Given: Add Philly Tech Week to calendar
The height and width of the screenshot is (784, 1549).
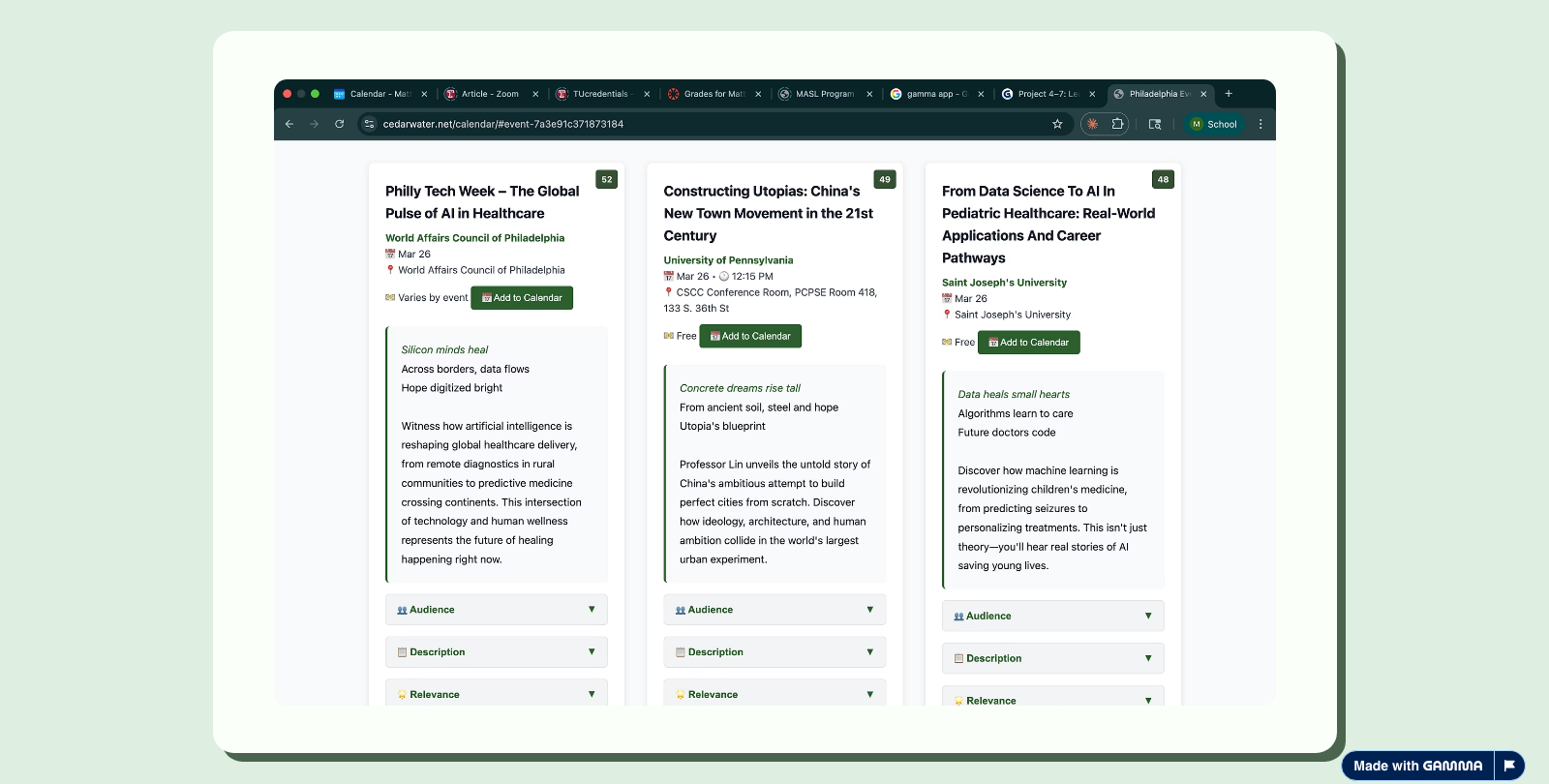Looking at the screenshot, I should [522, 298].
